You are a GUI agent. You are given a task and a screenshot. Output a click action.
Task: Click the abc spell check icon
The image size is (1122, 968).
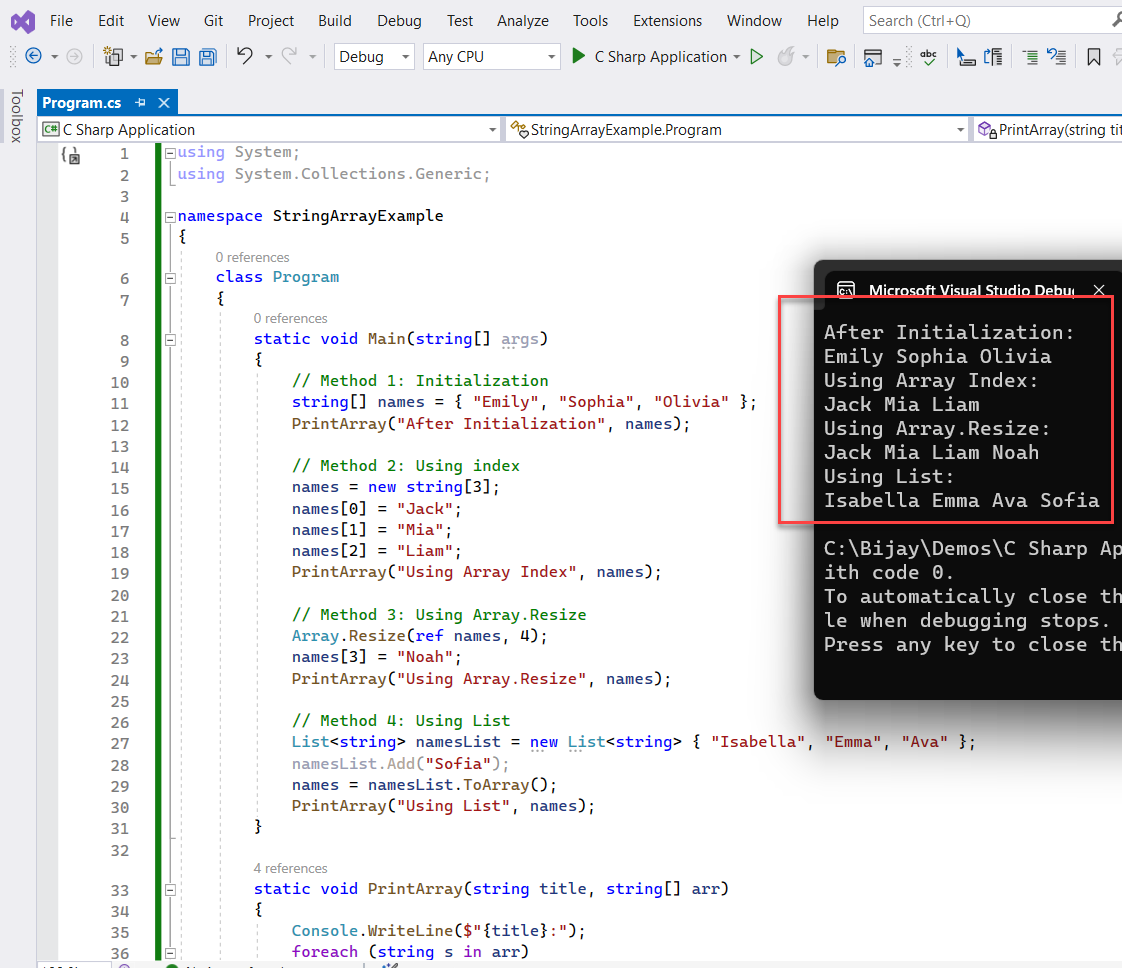(929, 57)
